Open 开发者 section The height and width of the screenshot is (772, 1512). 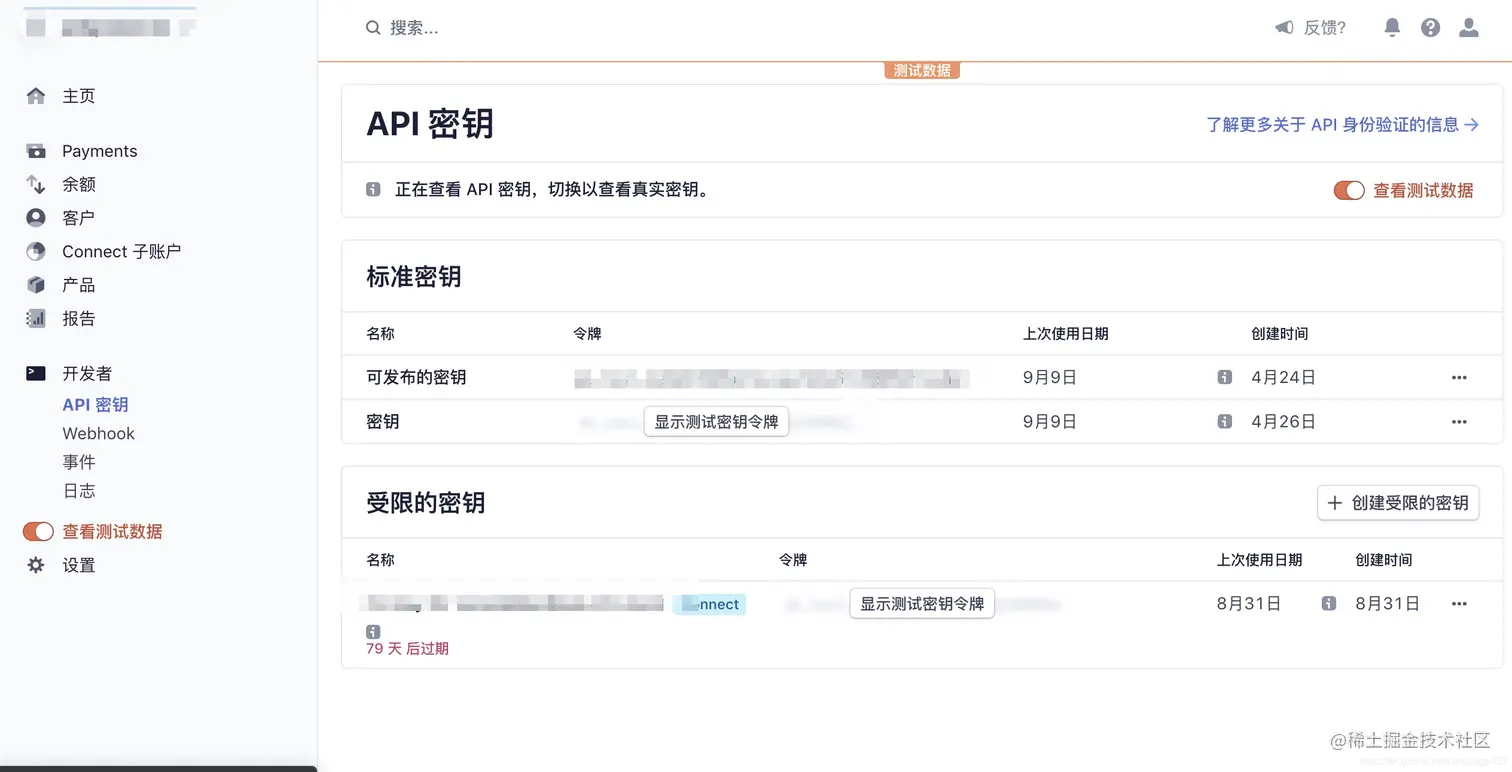pyautogui.click(x=87, y=373)
